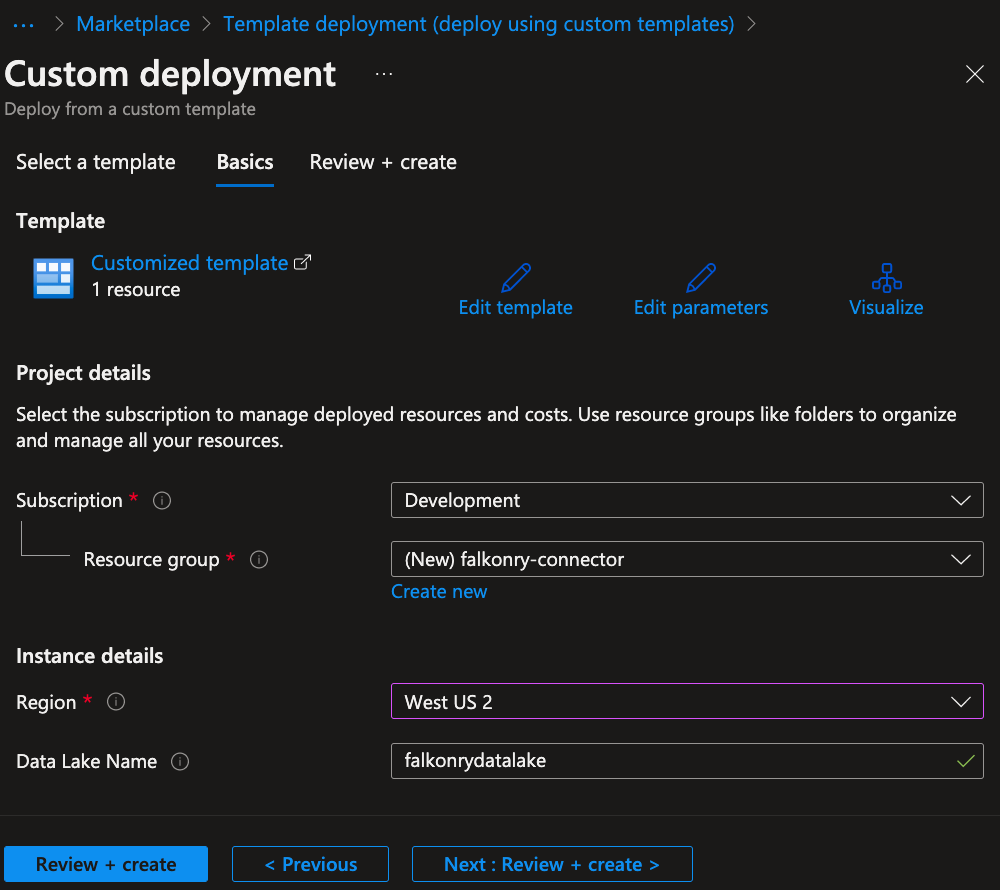Switch to the Select a template tab
Viewport: 1000px width, 890px height.
tap(96, 162)
